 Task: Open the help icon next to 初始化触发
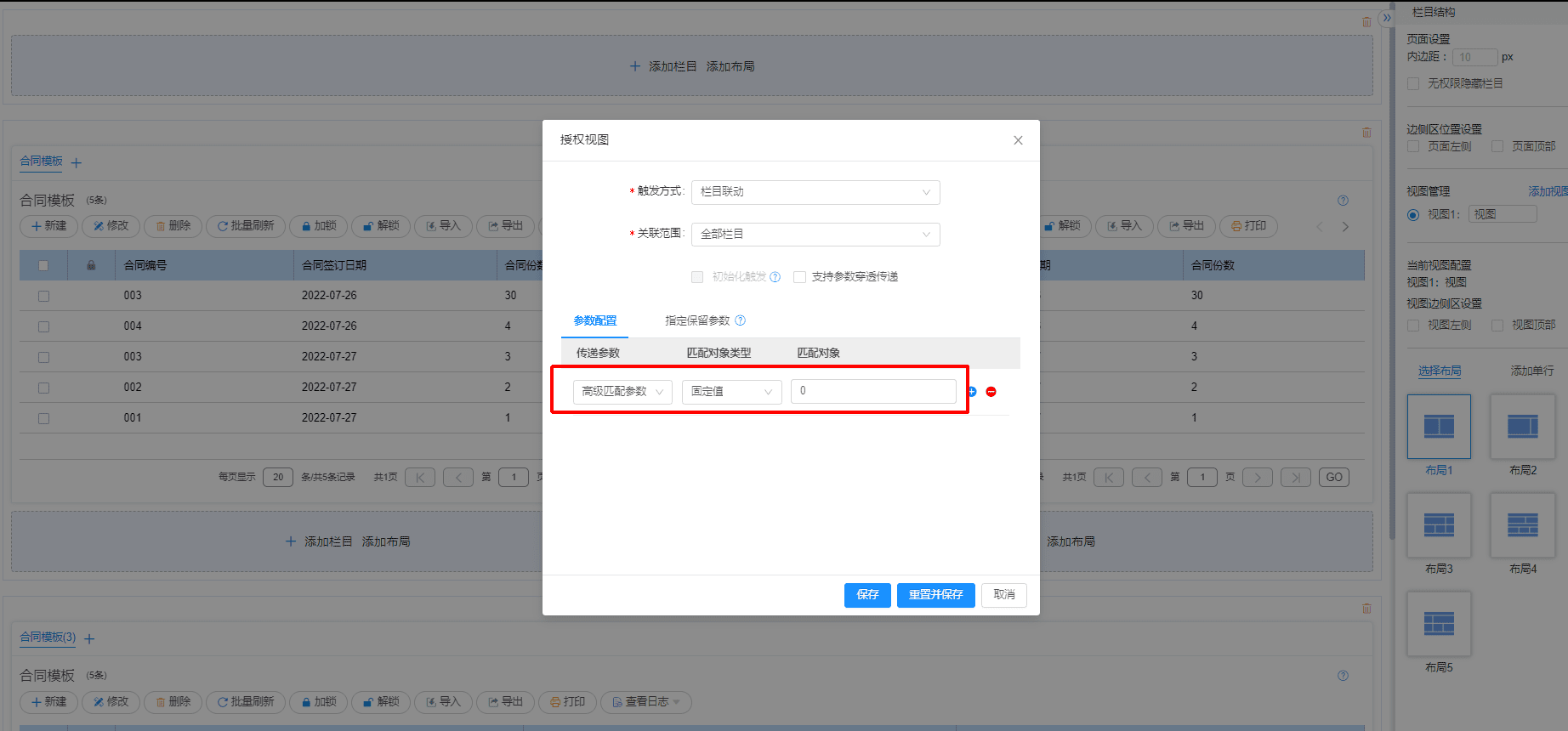[775, 277]
